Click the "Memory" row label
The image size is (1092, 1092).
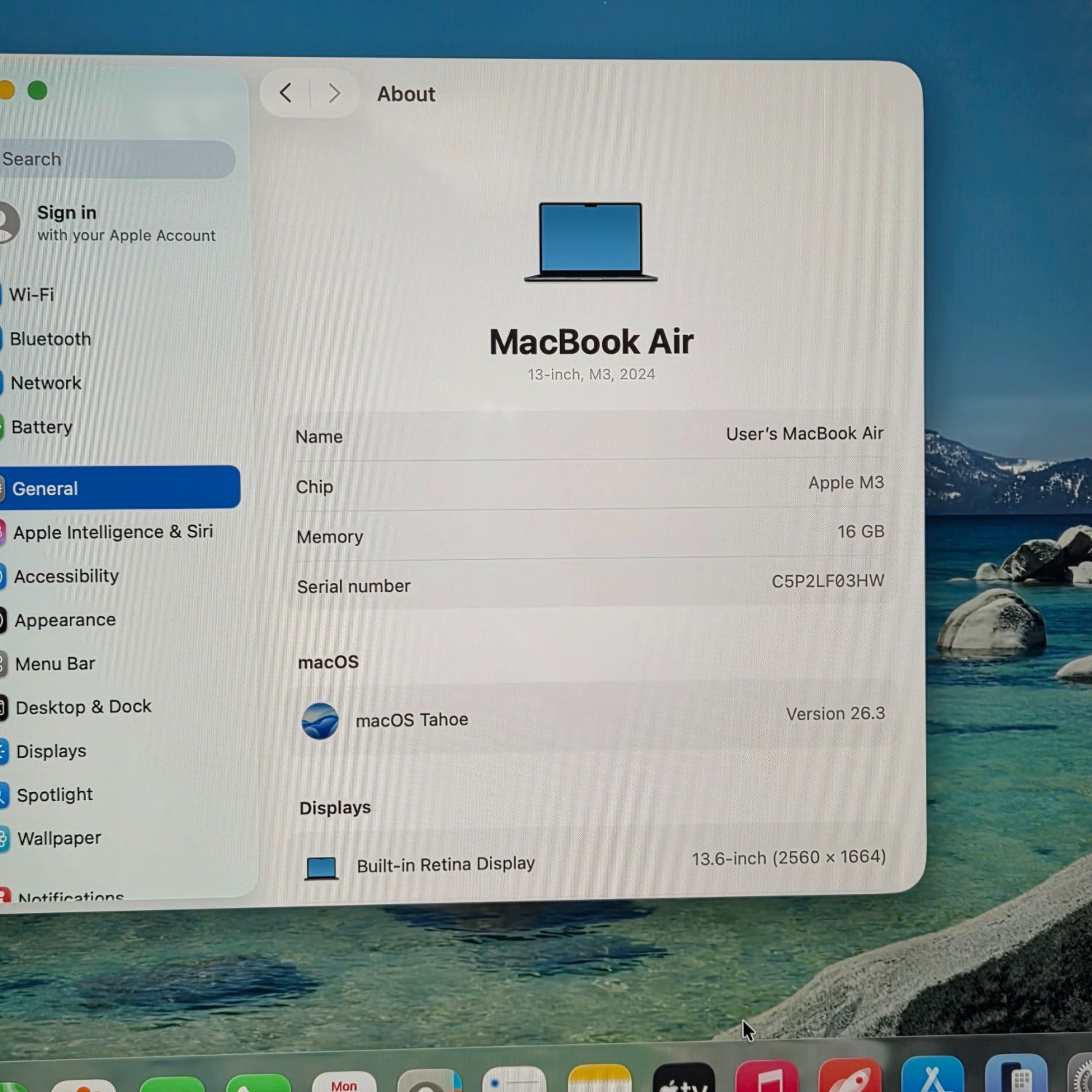pyautogui.click(x=330, y=537)
